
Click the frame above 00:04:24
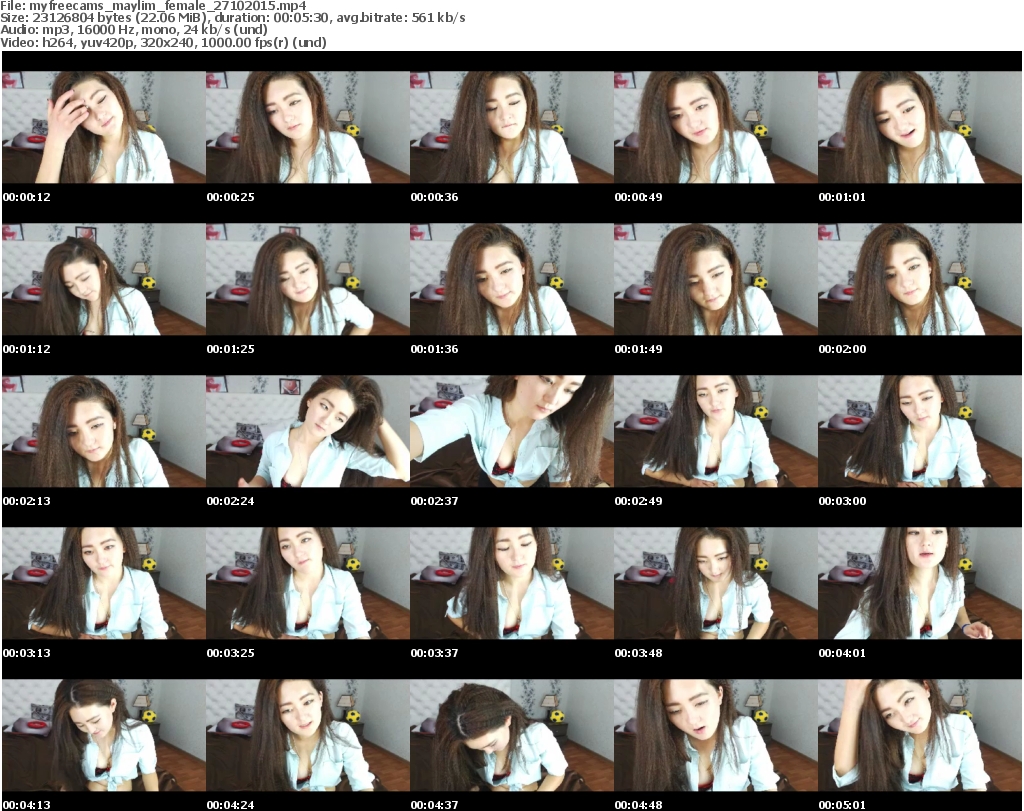coord(308,735)
